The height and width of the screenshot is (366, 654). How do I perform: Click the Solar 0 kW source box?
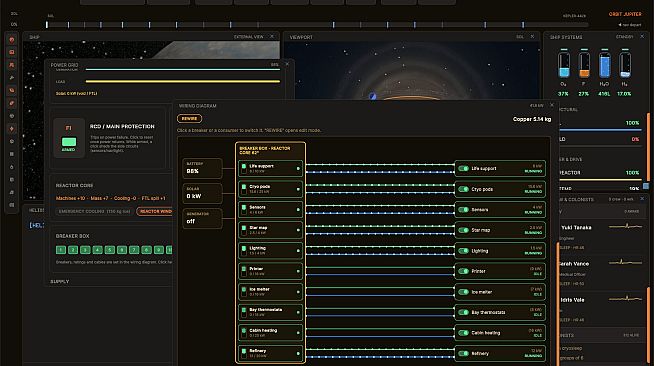coord(202,193)
